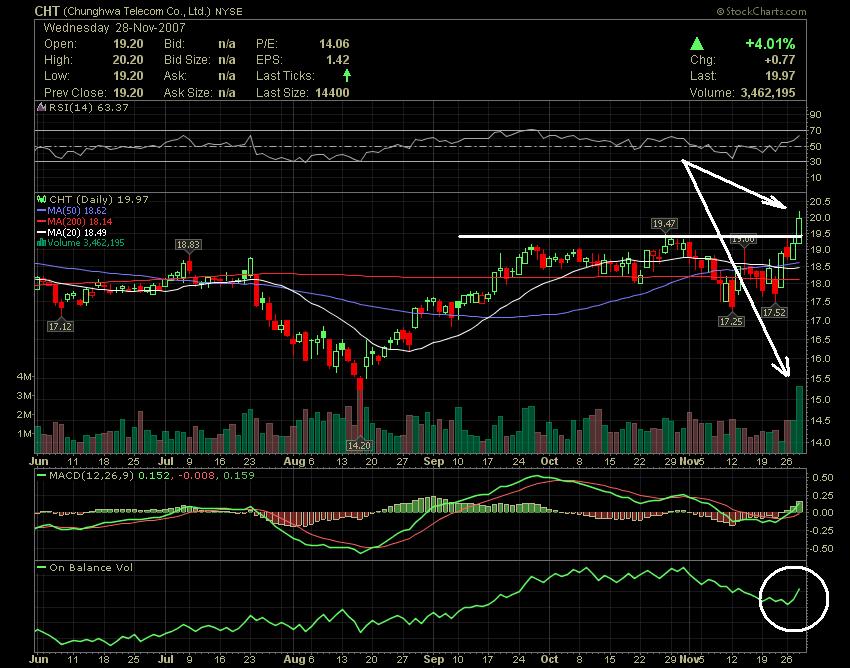Click the High value 20.20
Screen dimensions: 850x668
coord(128,60)
